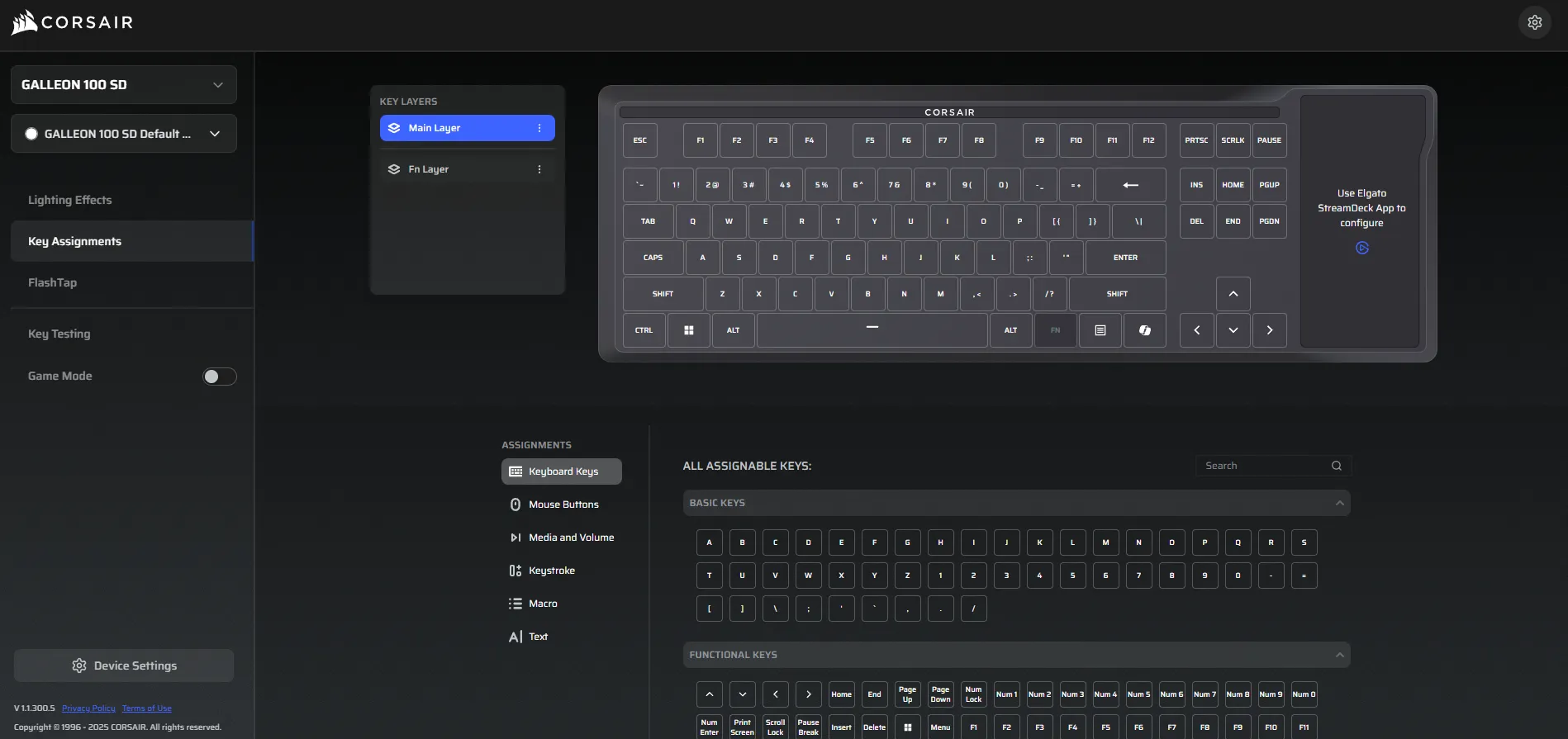Select the FN key on keyboard preview
Image resolution: width=1568 pixels, height=739 pixels.
click(x=1055, y=330)
